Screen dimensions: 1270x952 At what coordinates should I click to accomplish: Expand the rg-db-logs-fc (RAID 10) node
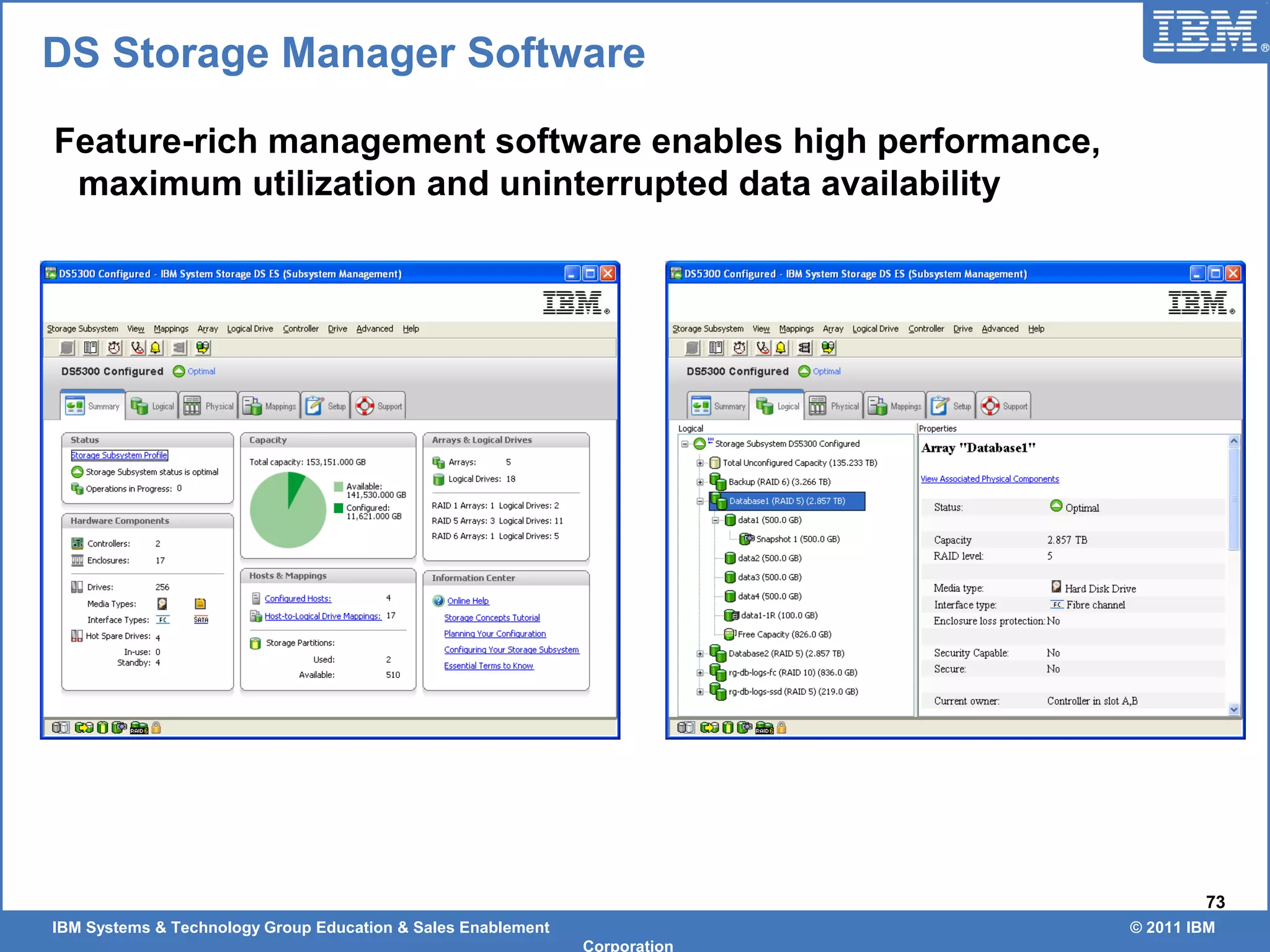click(699, 672)
